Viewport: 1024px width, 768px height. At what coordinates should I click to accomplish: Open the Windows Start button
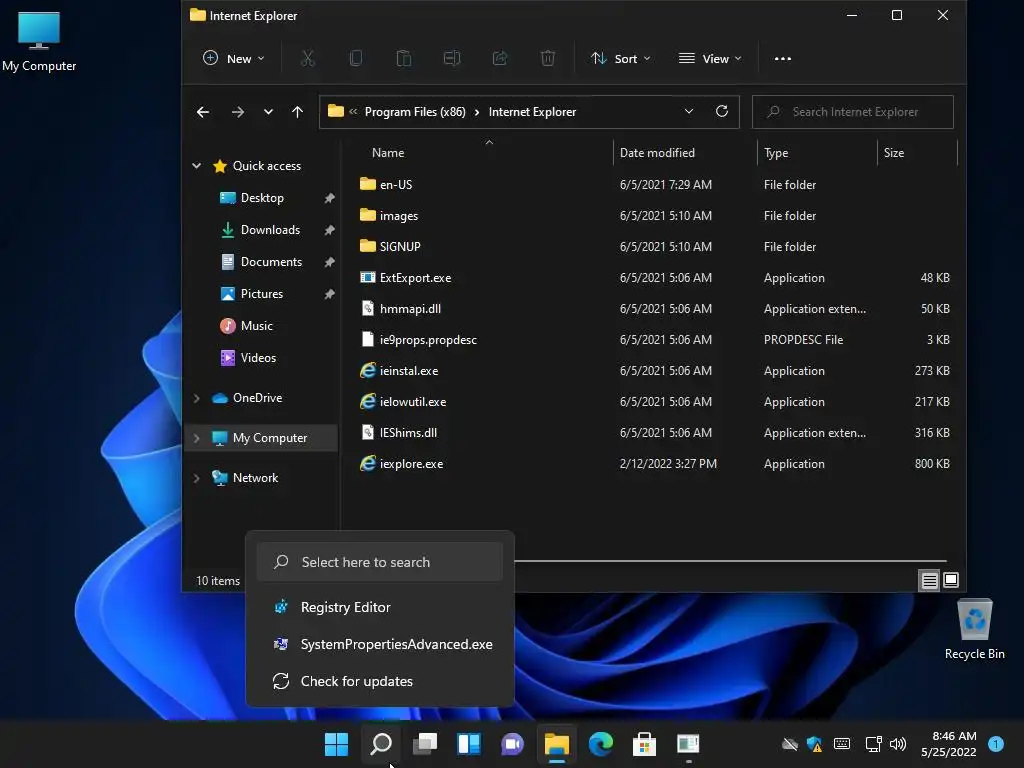[336, 744]
